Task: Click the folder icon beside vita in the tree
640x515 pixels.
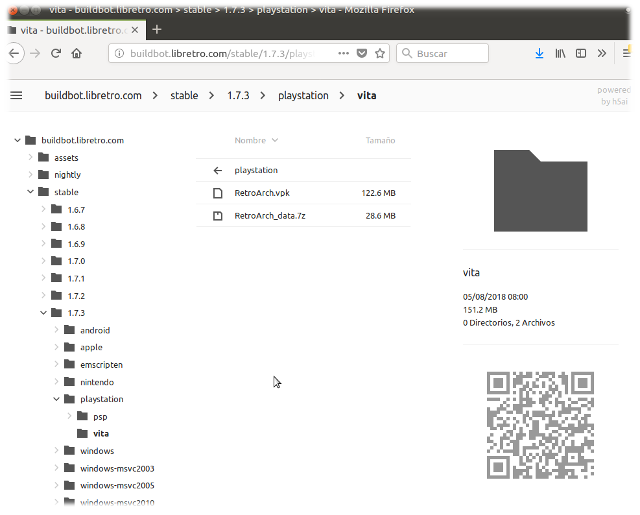Action: click(x=83, y=433)
